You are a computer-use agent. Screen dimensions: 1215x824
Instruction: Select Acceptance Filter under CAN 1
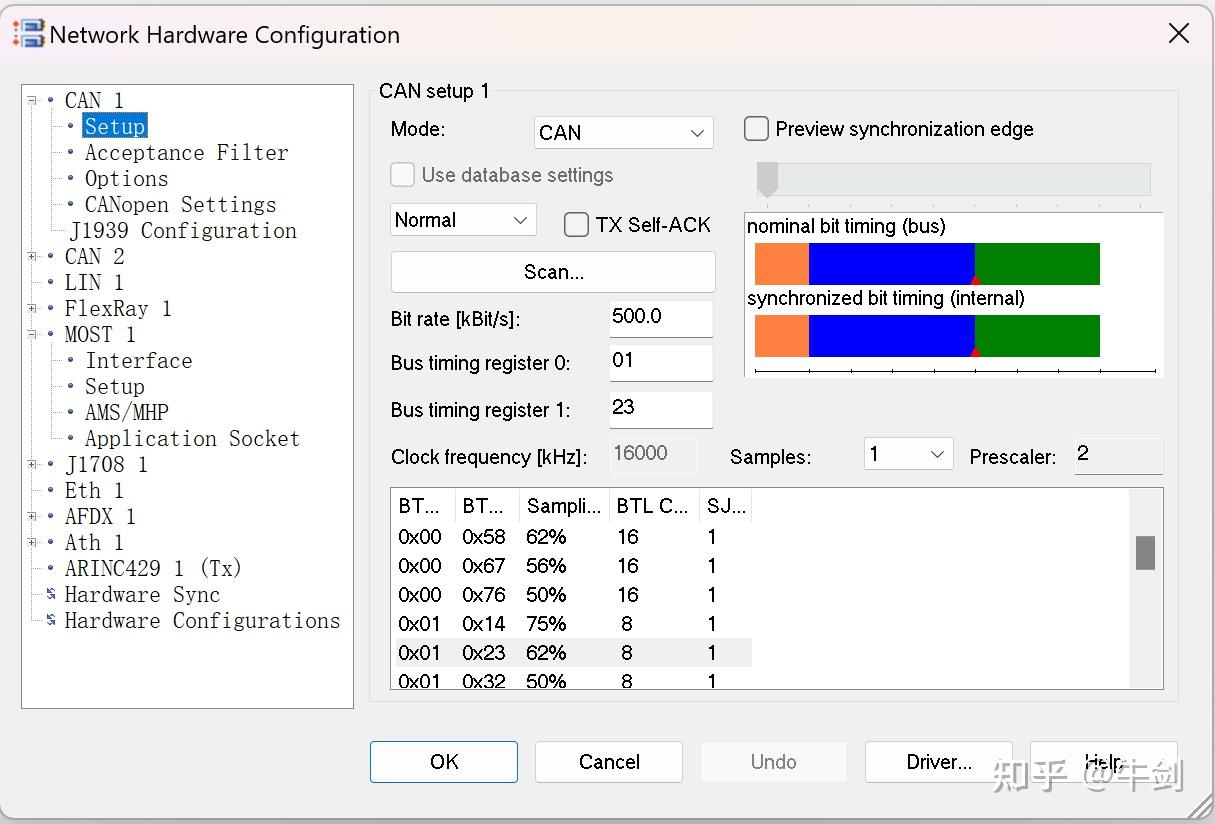pos(186,152)
